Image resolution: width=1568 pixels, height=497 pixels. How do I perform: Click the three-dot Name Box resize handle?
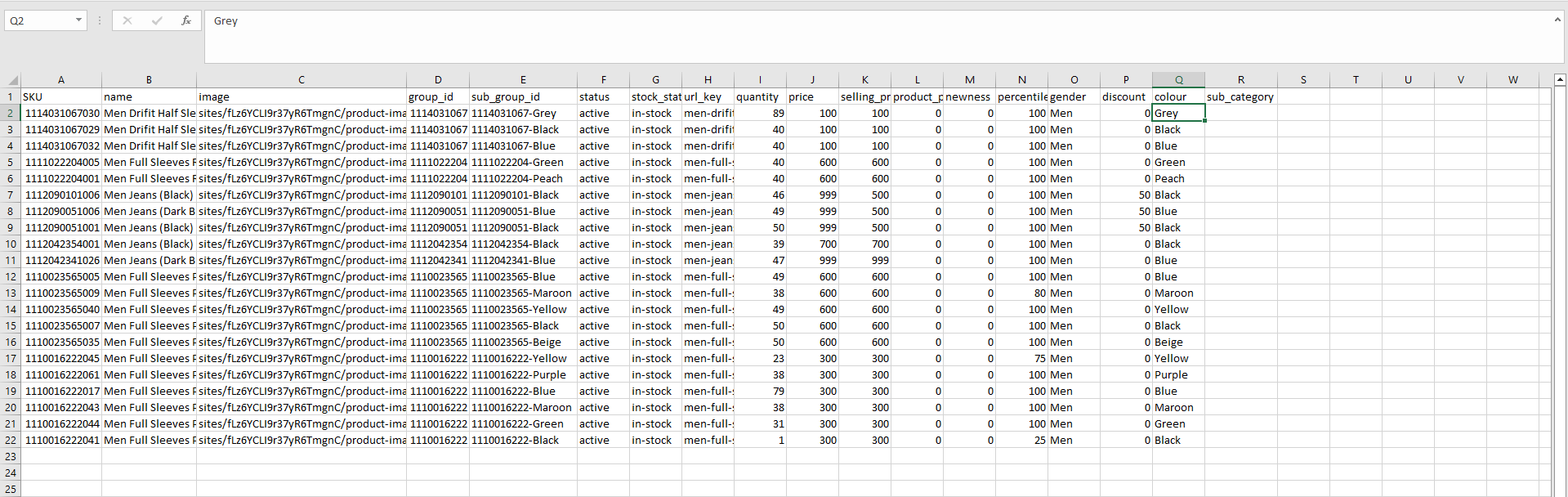point(100,20)
